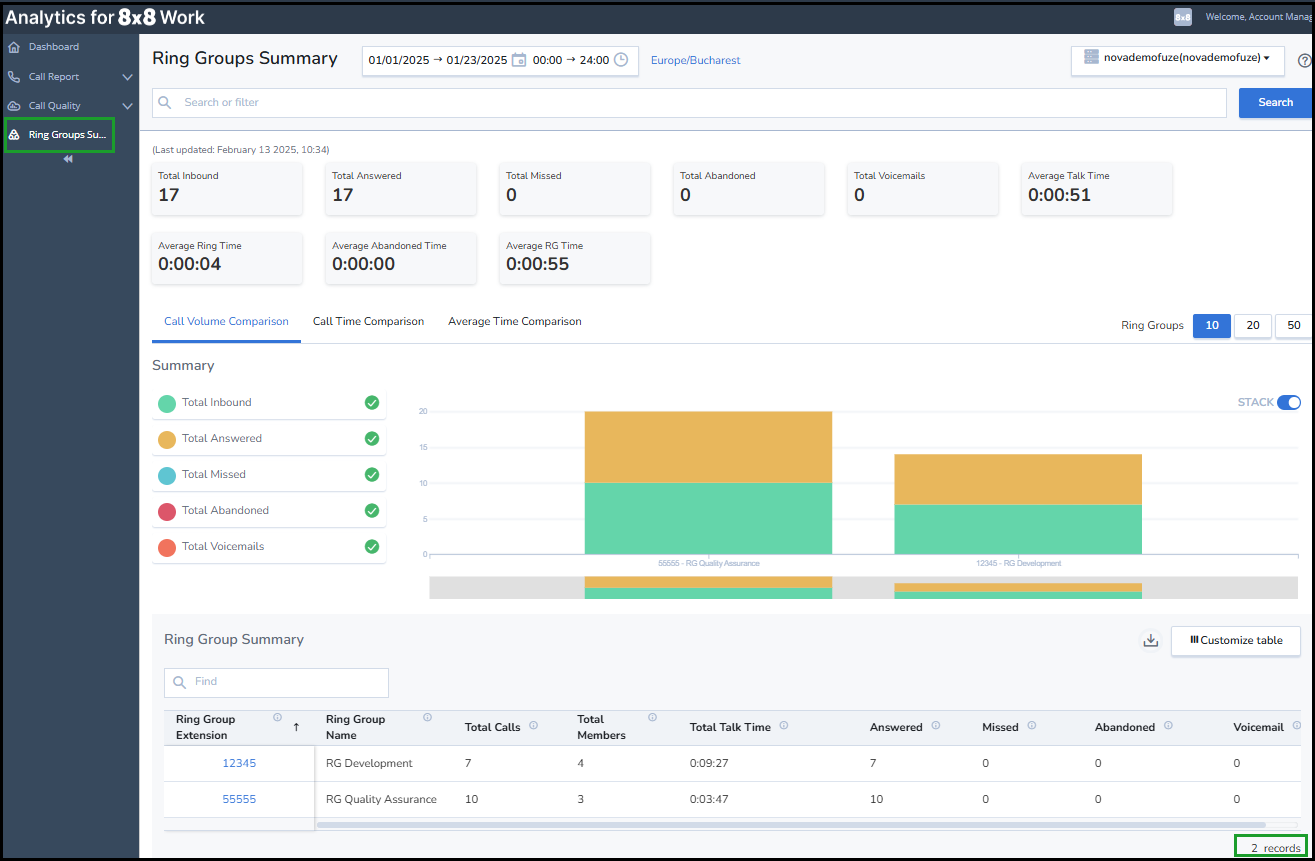Uncheck the Total Inbound series
Viewport: 1315px width, 861px height.
coord(372,402)
